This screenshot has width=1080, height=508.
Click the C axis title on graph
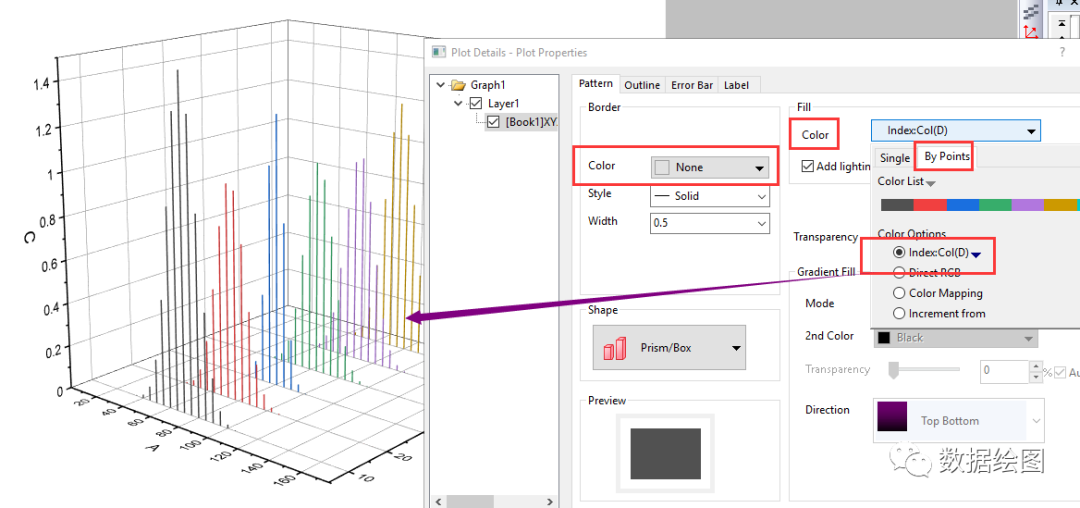pos(30,237)
